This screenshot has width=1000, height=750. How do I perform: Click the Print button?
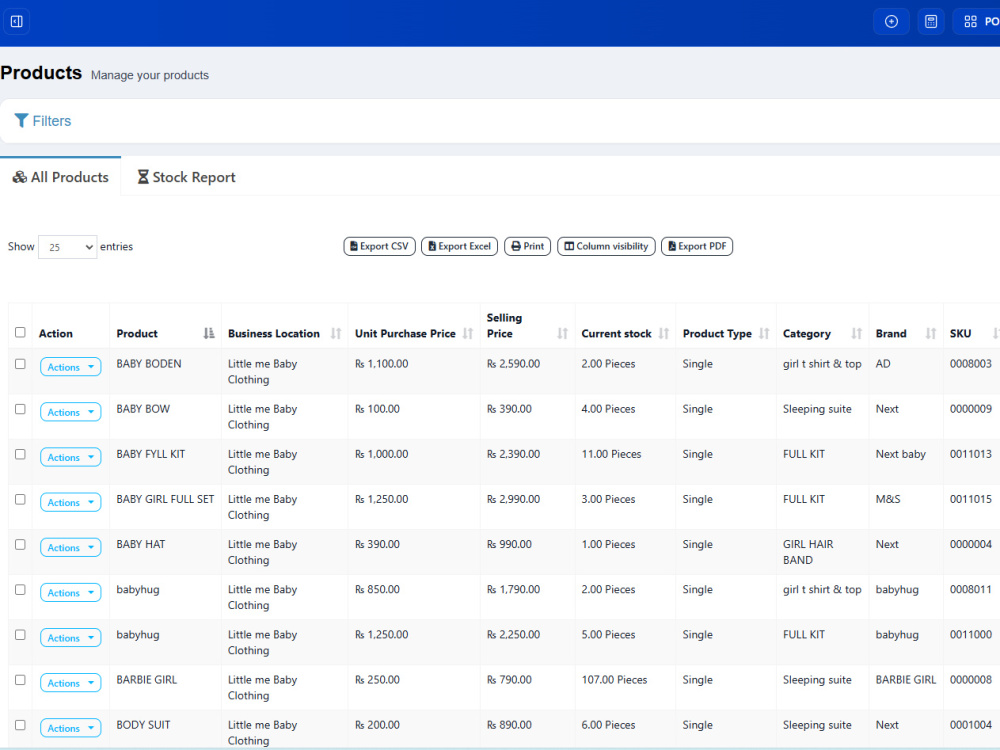(x=527, y=246)
